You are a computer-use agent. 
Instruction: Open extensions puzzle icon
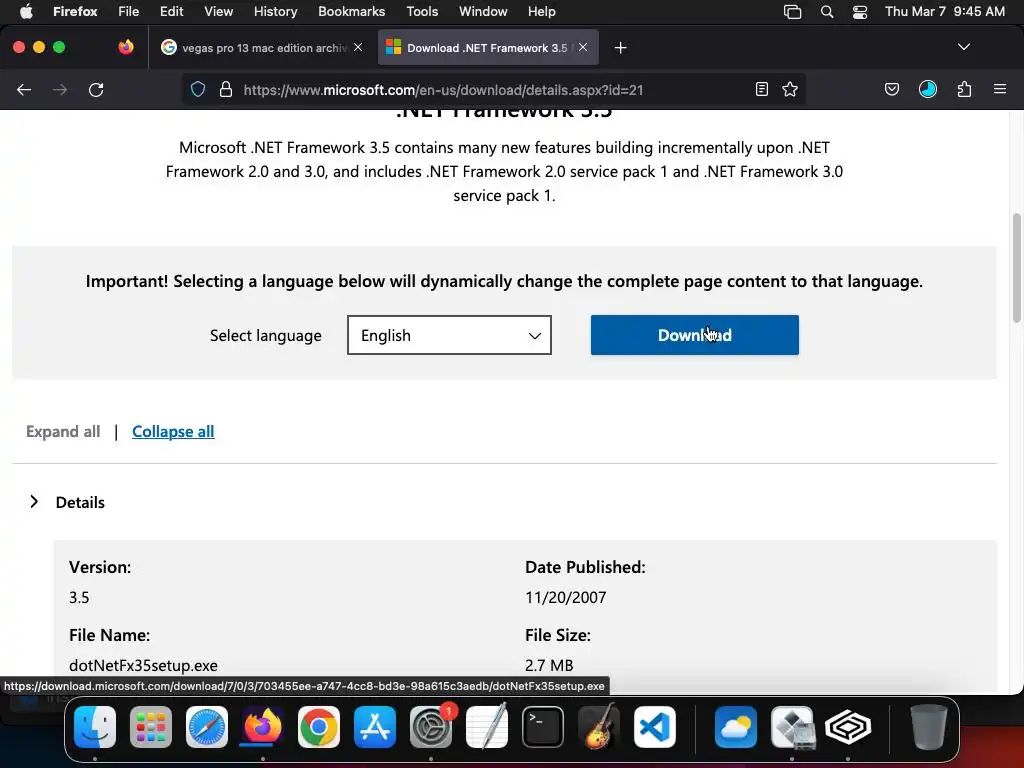pos(964,89)
